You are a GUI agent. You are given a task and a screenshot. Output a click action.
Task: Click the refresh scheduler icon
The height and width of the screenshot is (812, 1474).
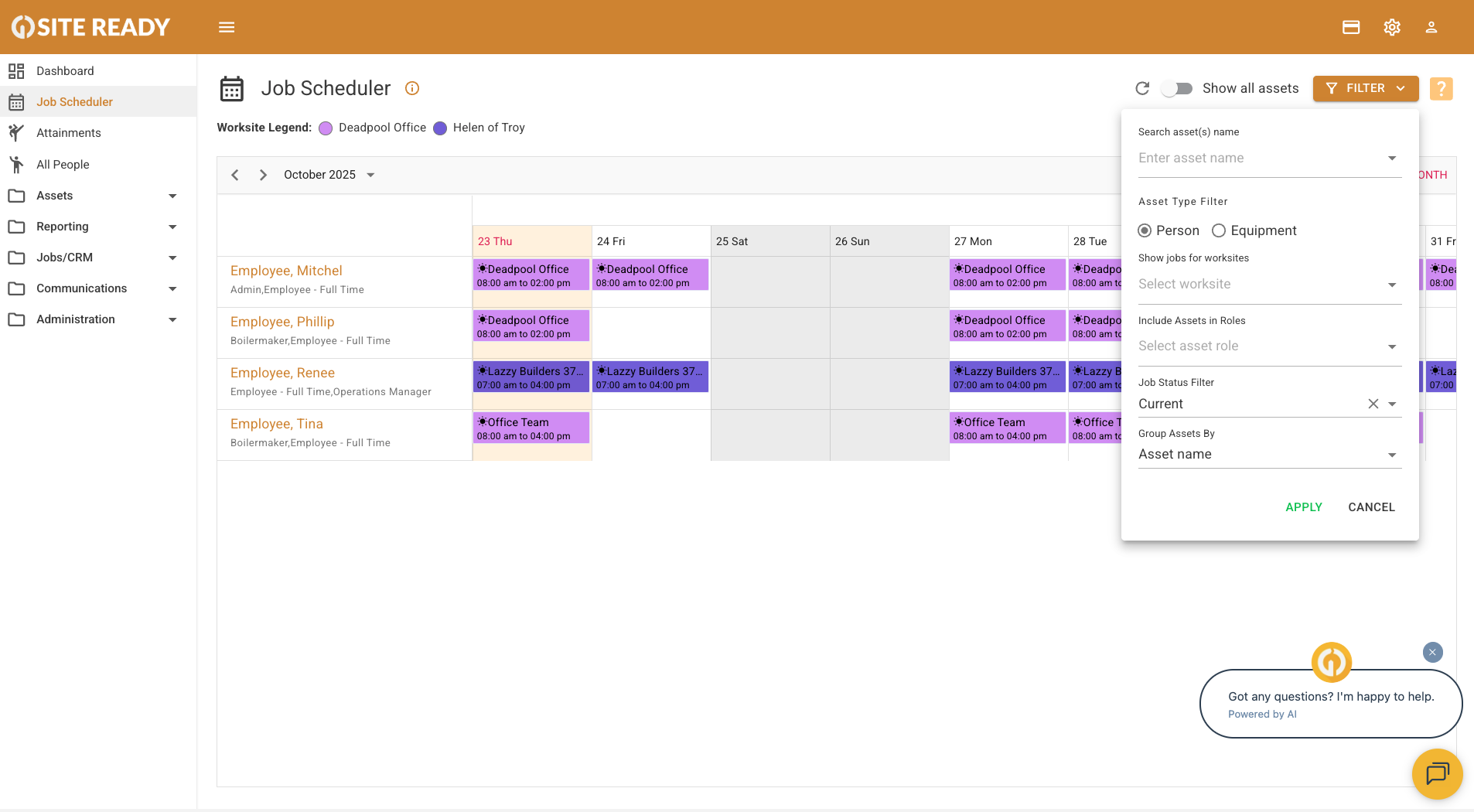click(1142, 88)
